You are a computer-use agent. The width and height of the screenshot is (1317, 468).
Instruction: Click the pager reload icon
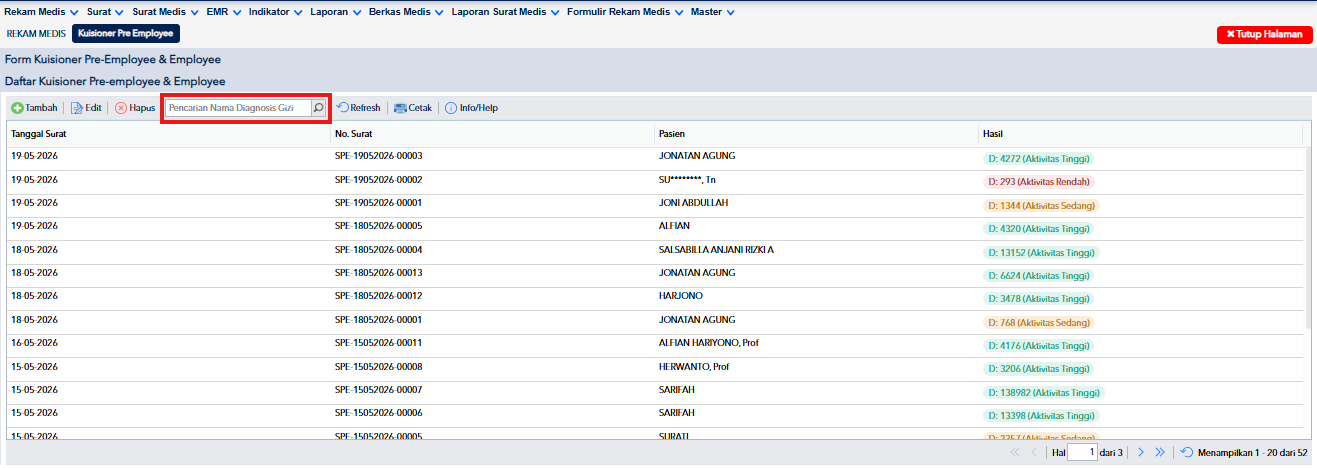pos(1186,453)
